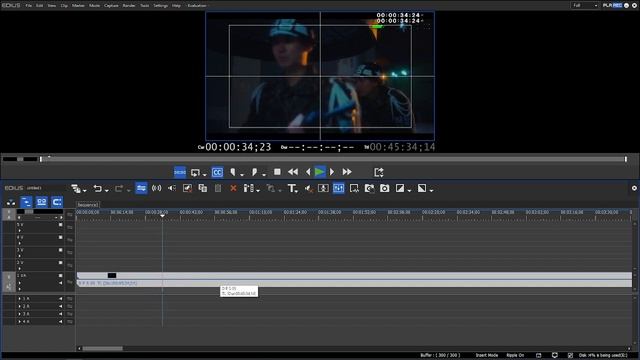Toggle first blue mode button below EDIUS label
Viewport: 640px width, 360px height.
[26, 202]
